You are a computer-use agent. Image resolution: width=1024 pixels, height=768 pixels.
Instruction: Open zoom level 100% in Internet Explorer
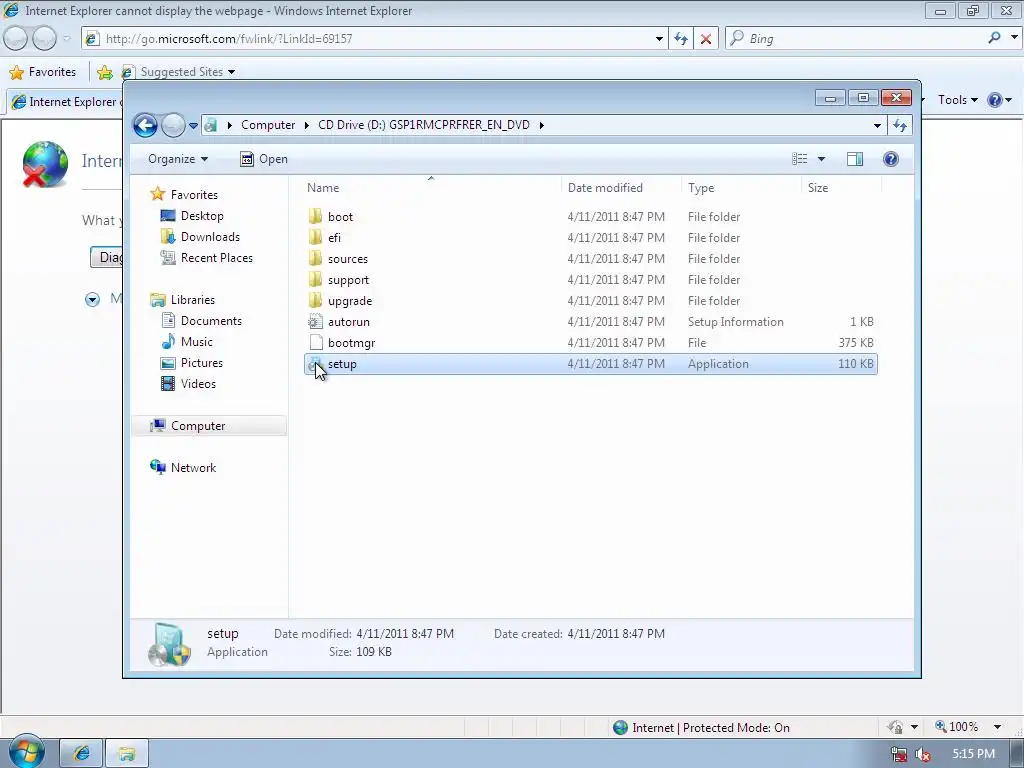pos(957,727)
